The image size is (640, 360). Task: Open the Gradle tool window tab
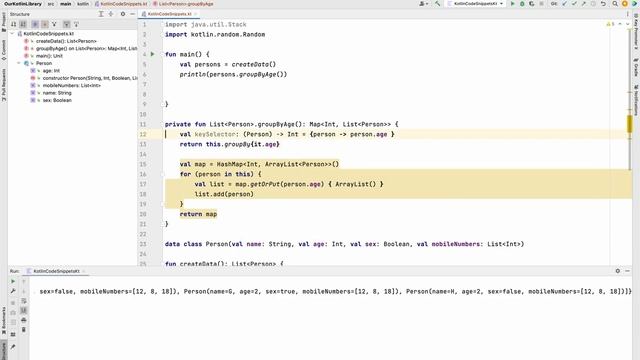[x=636, y=67]
